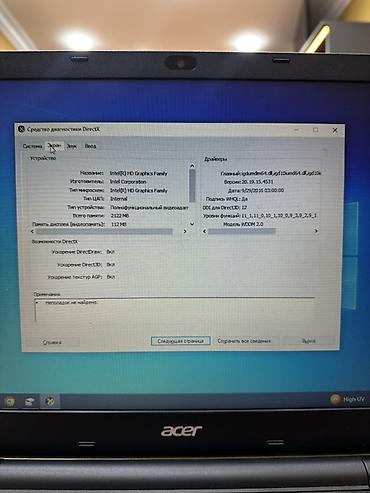
Task: Click the Выход button
Action: [x=308, y=341]
